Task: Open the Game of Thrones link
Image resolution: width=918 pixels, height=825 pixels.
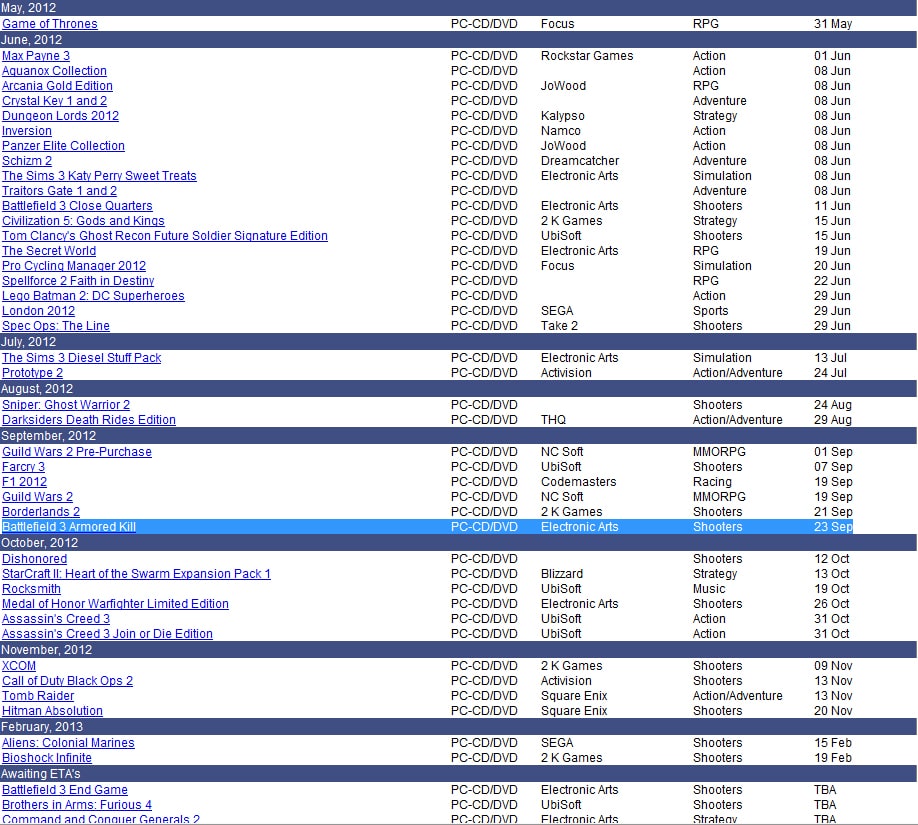Action: click(x=50, y=24)
